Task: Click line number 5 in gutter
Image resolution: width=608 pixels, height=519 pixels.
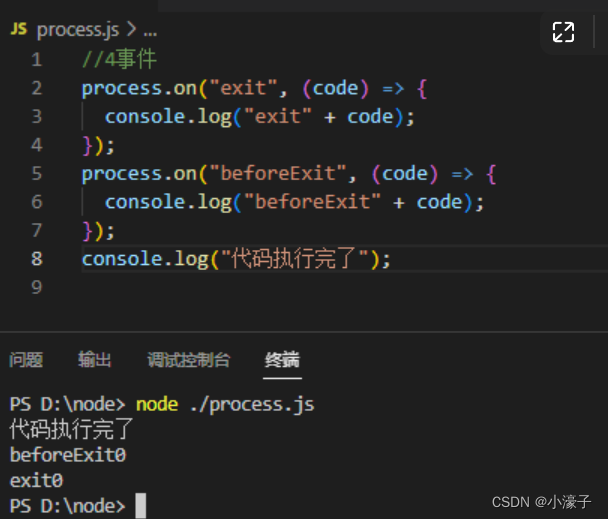Action: point(37,173)
